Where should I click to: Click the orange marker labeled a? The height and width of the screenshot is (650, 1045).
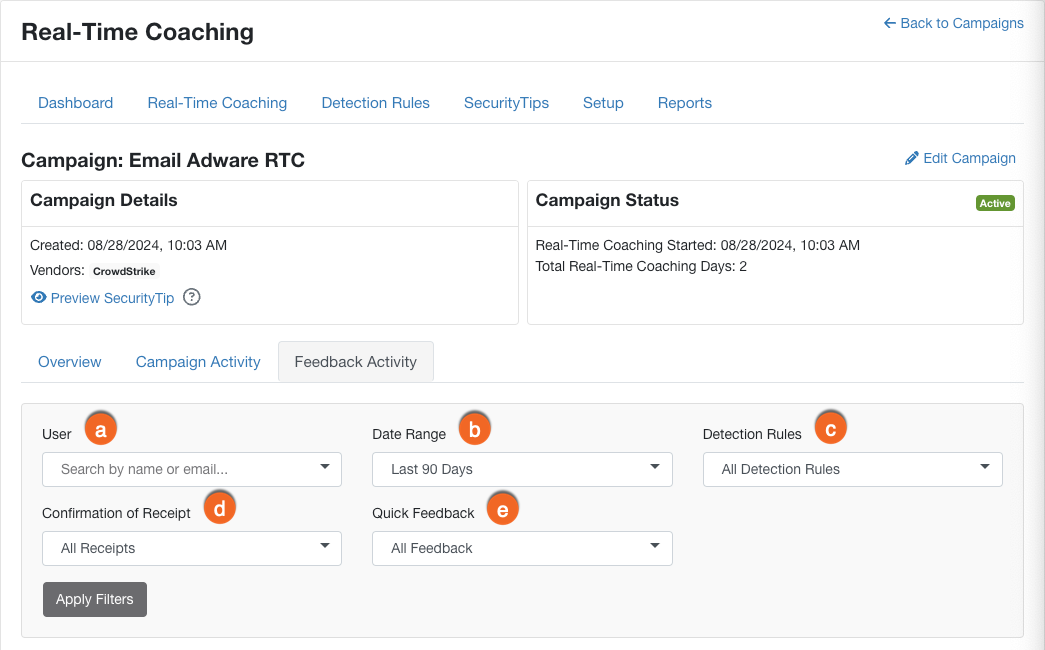coord(101,428)
